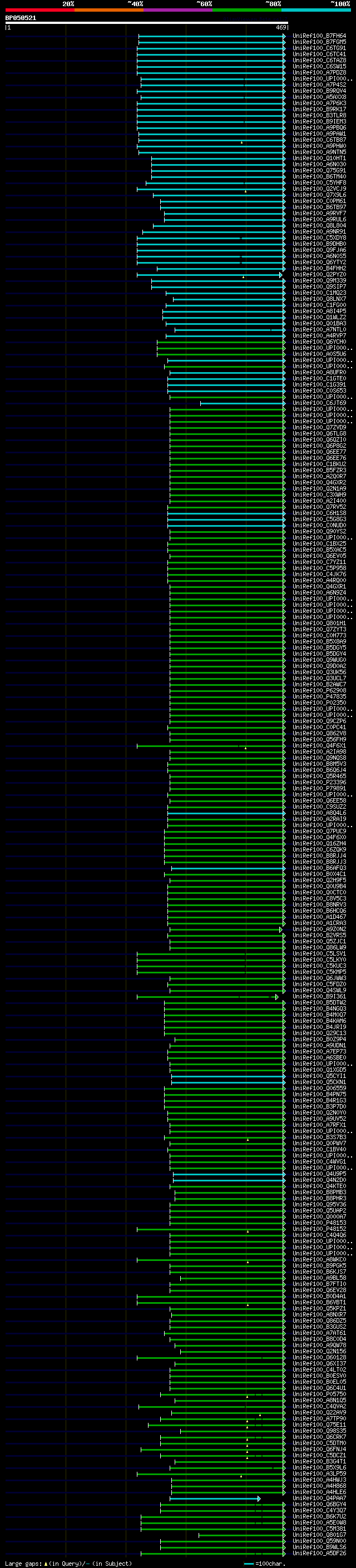The width and height of the screenshot is (356, 1568).
Task: Click the UniRef100_C1MQ23 hit
Action: coord(319,293)
